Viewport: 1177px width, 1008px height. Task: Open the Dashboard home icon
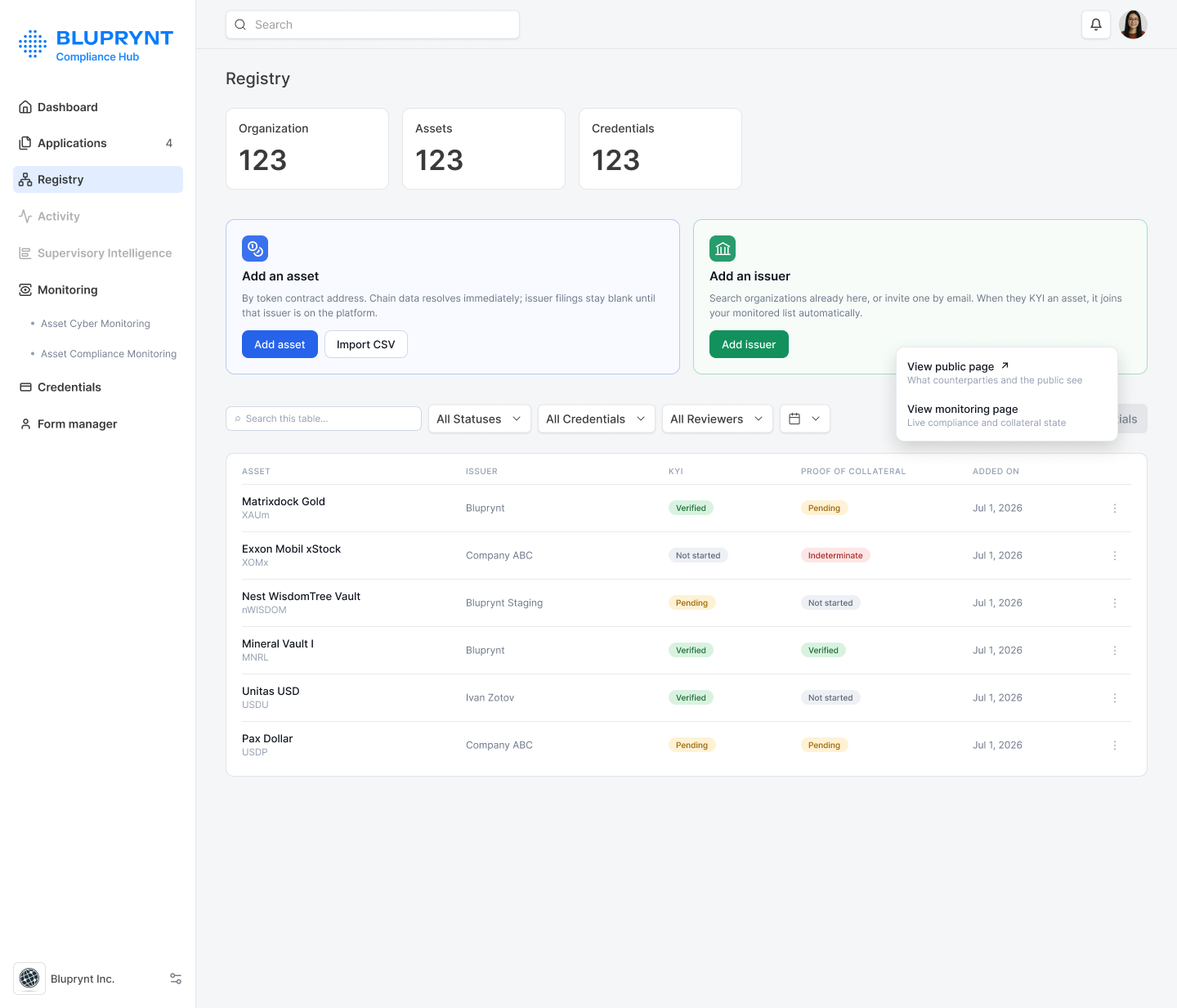25,107
